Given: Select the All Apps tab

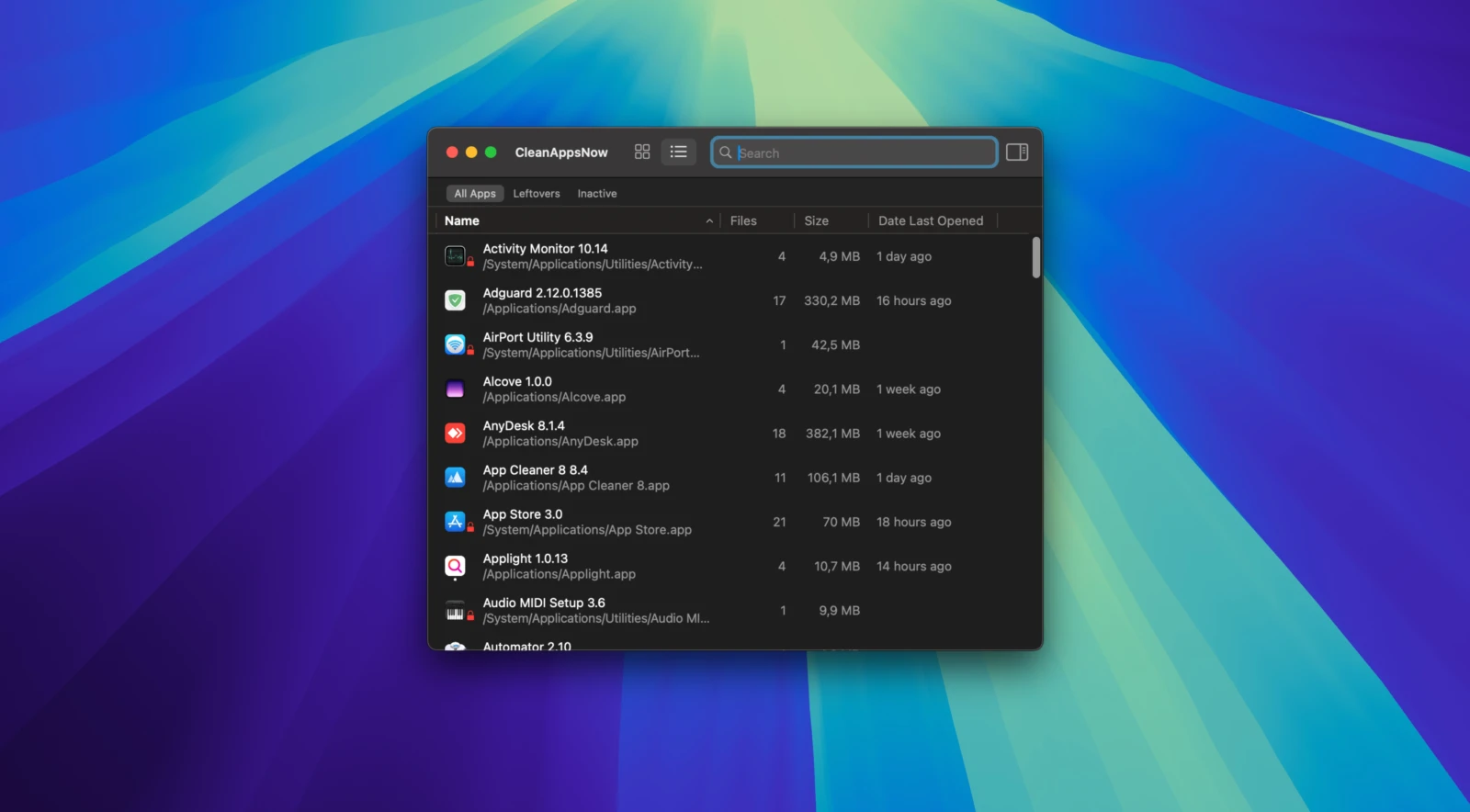Looking at the screenshot, I should click(x=475, y=194).
